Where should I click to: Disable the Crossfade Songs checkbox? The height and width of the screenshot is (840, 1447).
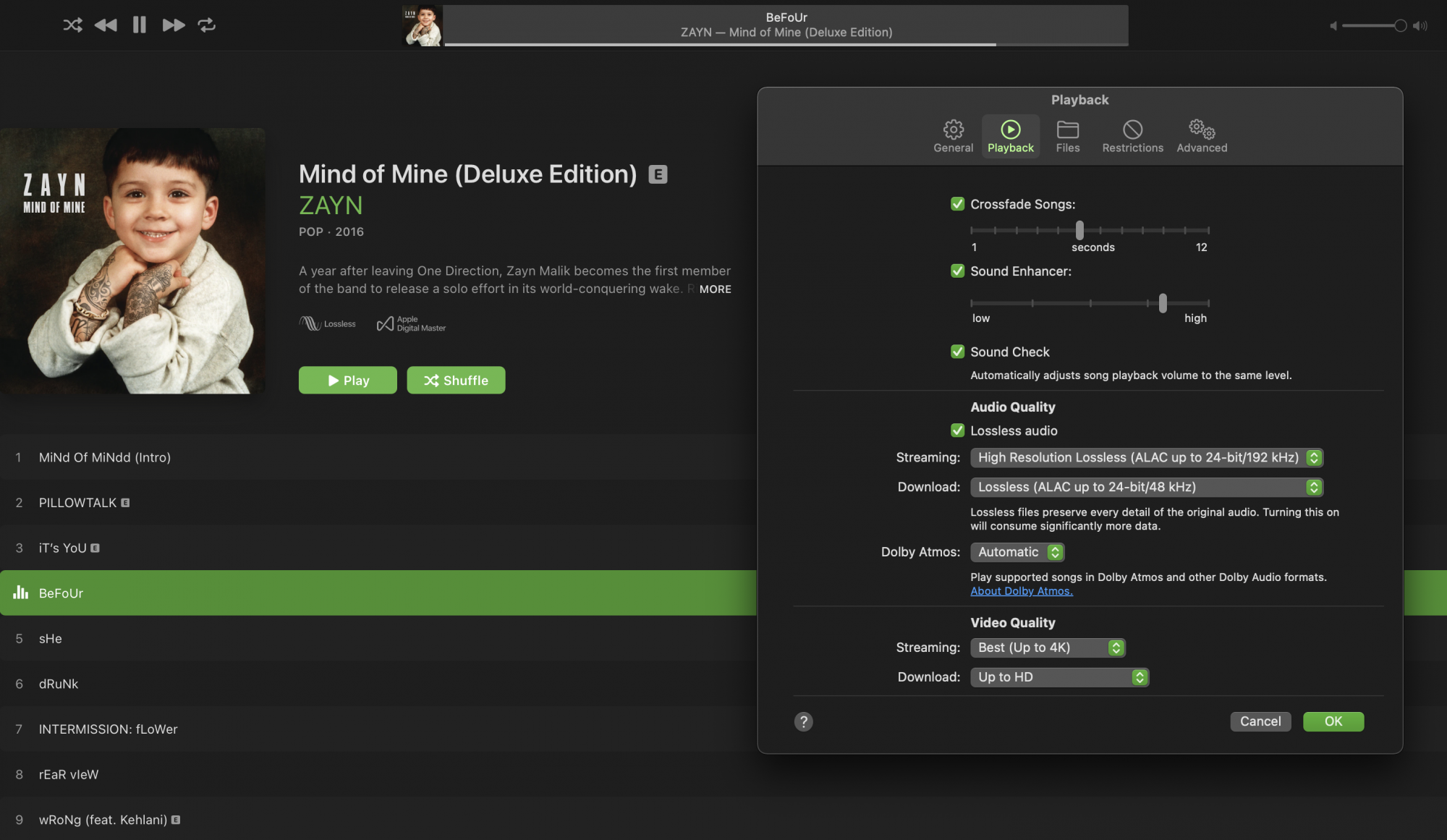(x=957, y=204)
